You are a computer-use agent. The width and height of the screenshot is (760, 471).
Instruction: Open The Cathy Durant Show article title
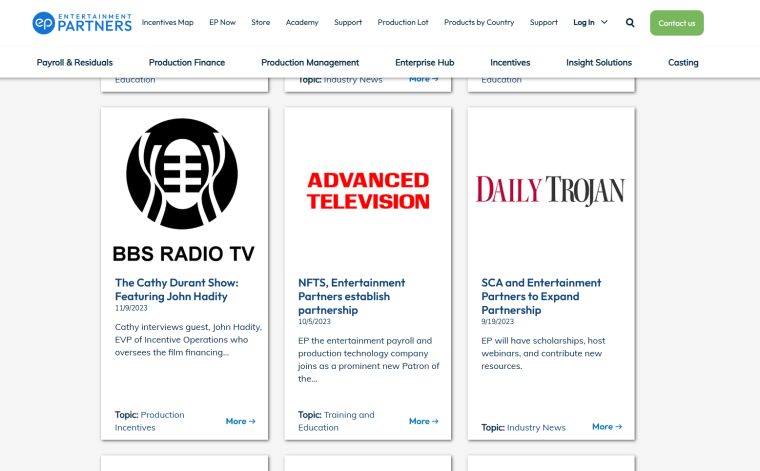[x=176, y=289]
